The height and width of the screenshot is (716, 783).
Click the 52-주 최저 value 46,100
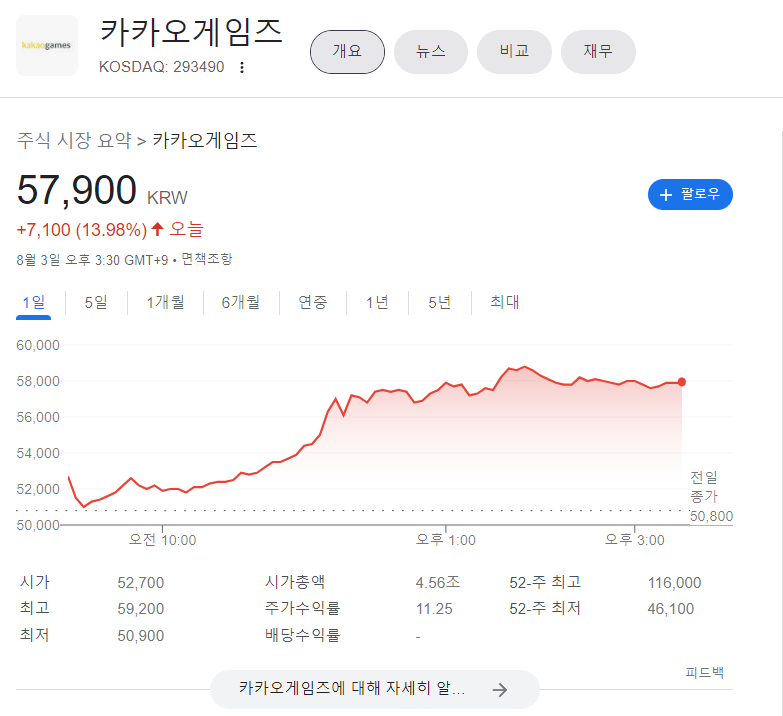click(x=671, y=609)
